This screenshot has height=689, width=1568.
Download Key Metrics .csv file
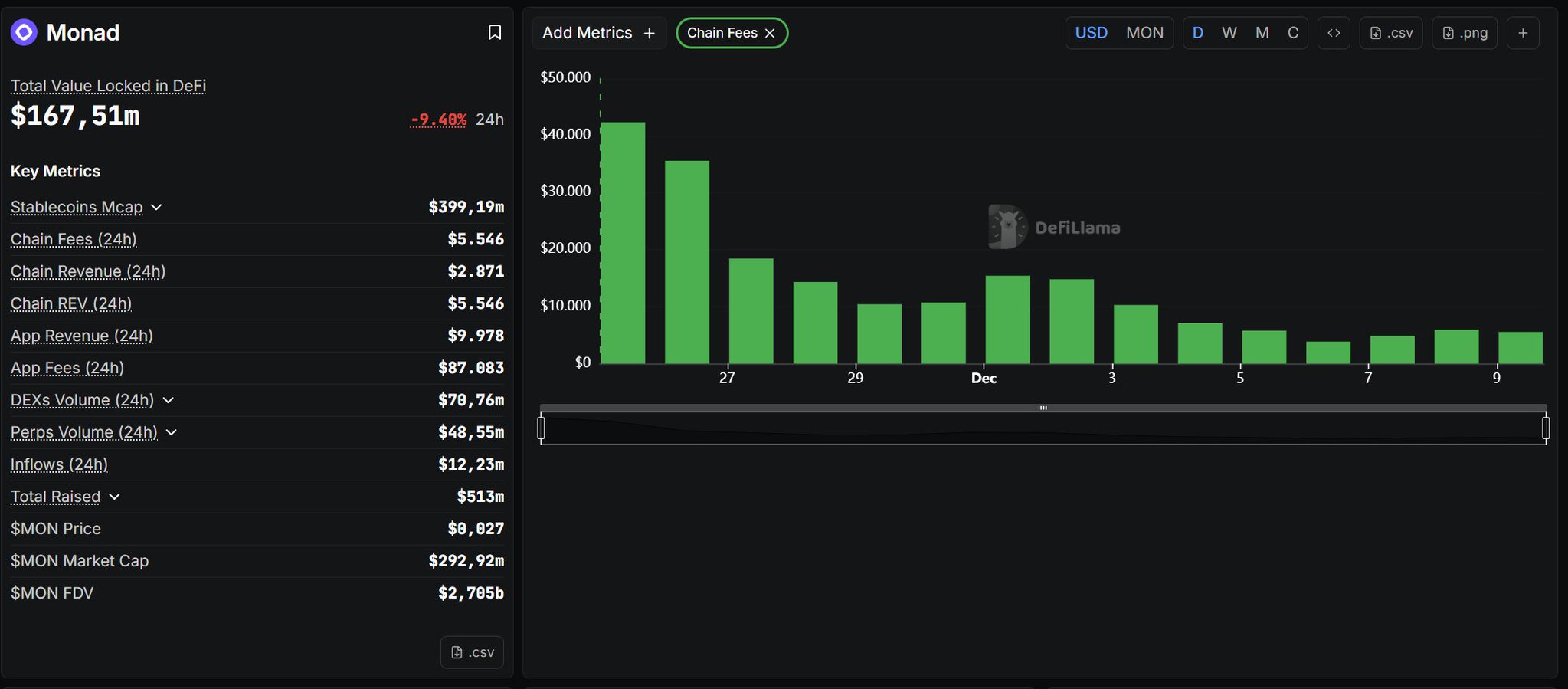472,652
